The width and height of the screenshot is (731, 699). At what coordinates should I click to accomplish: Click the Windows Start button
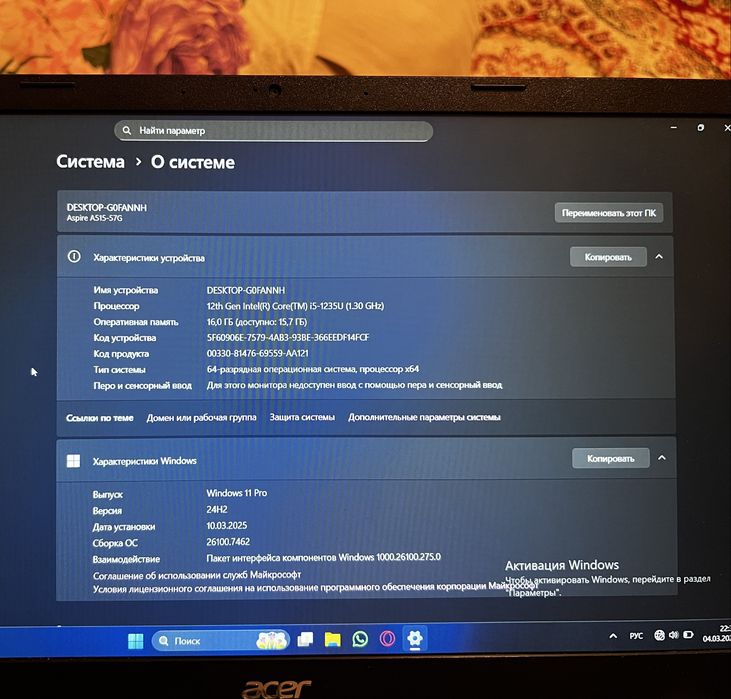point(136,641)
